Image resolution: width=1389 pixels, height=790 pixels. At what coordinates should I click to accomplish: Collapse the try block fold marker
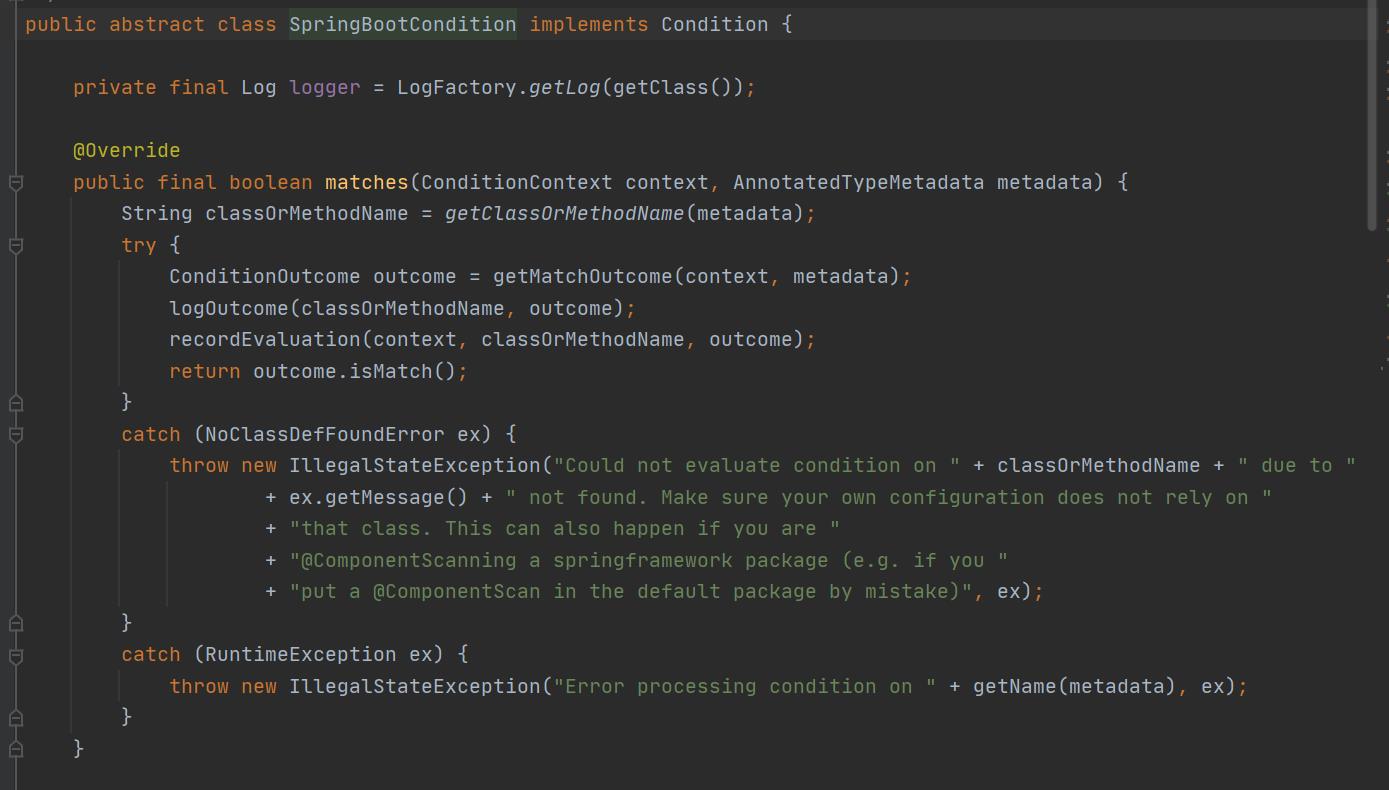coord(16,245)
